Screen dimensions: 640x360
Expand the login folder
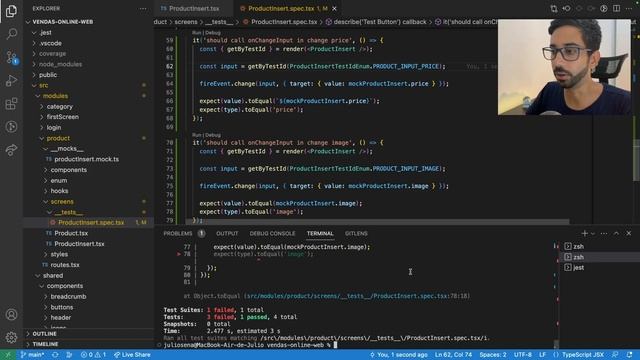click(53, 127)
